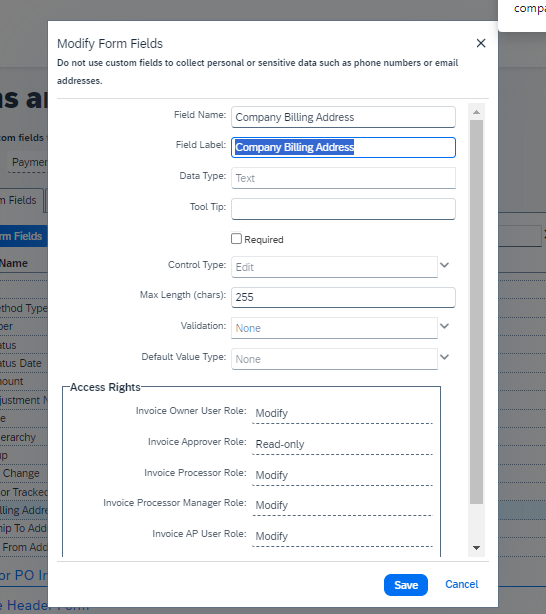The width and height of the screenshot is (546, 614).
Task: Click the Field Label input box
Action: click(x=344, y=147)
